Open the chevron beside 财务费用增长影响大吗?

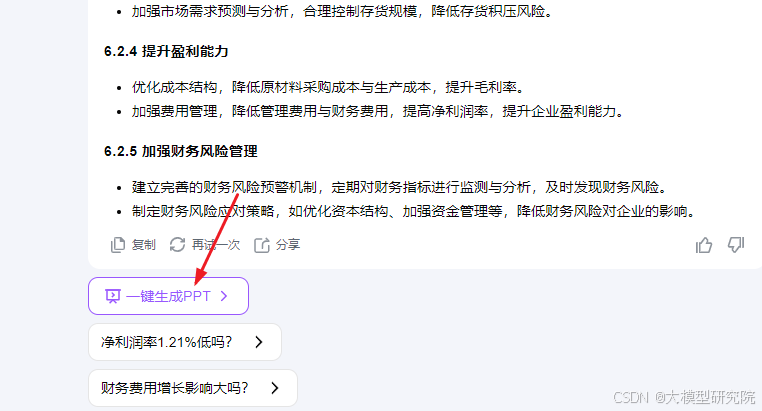click(275, 388)
